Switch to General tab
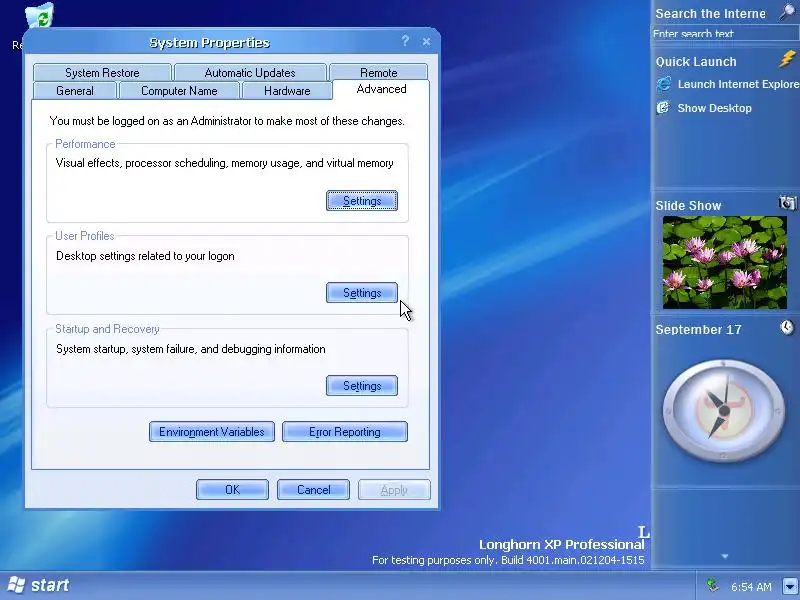 pyautogui.click(x=75, y=91)
